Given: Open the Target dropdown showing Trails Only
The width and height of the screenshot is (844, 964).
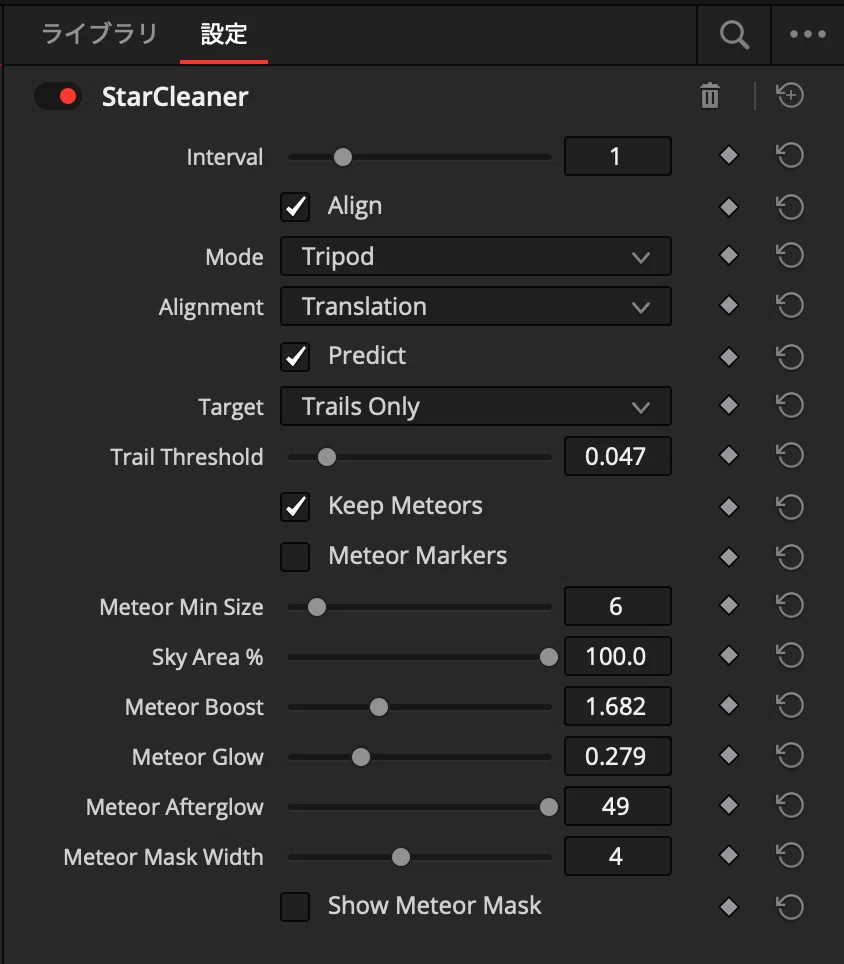Looking at the screenshot, I should click(476, 406).
